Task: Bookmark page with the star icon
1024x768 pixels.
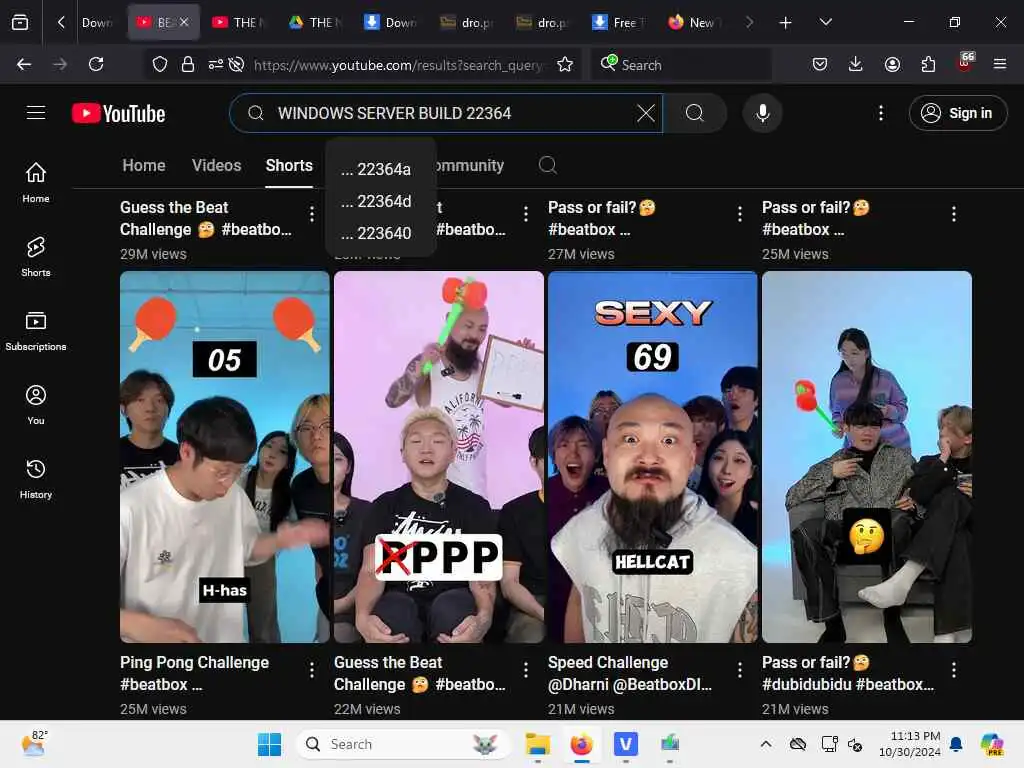Action: (565, 64)
